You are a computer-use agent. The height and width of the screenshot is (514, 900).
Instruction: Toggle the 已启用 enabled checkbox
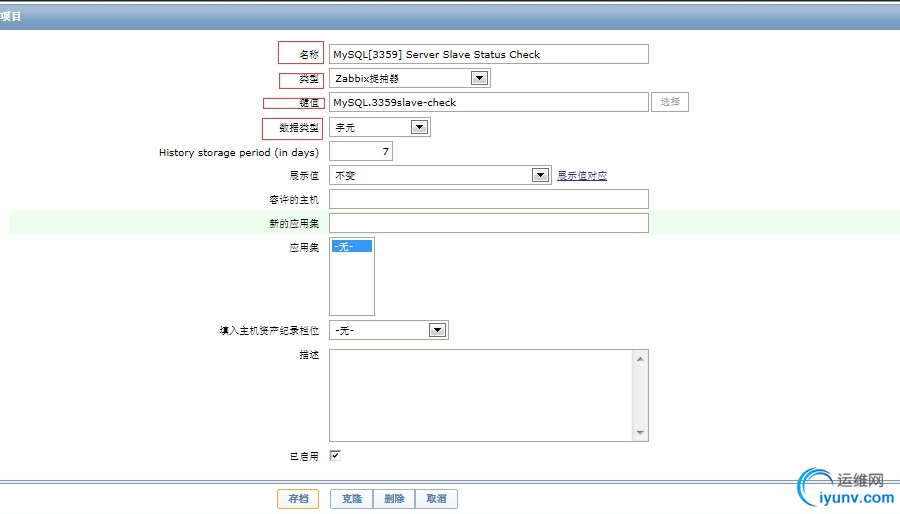(335, 455)
